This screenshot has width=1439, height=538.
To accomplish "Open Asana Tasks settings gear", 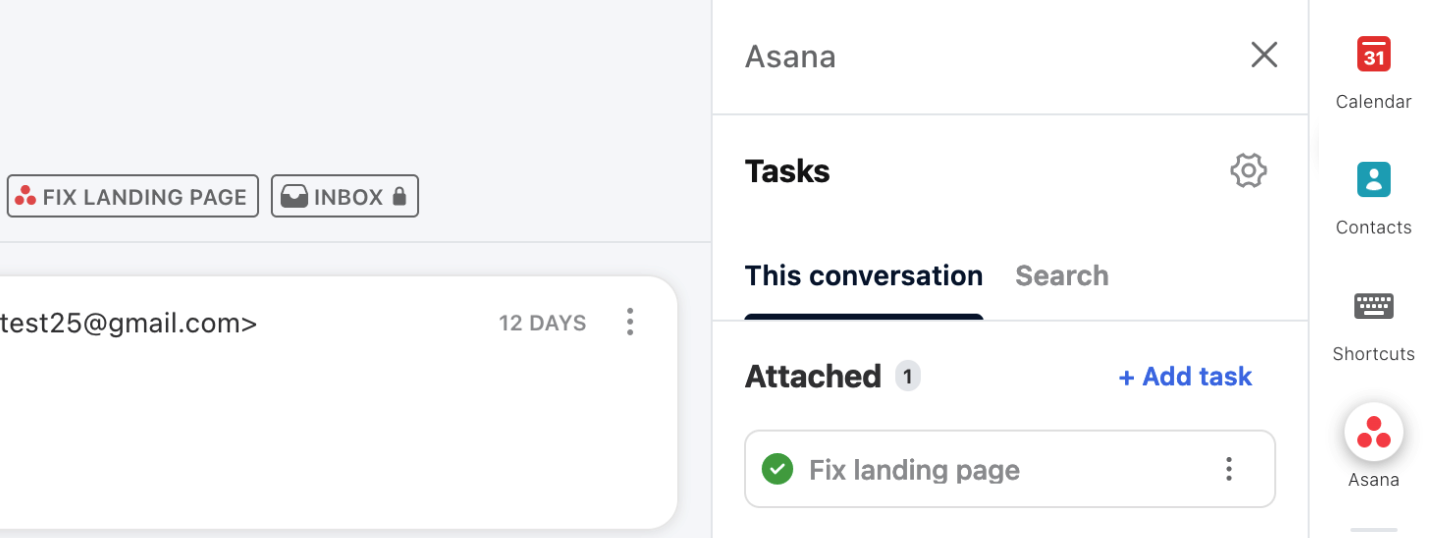I will 1248,171.
